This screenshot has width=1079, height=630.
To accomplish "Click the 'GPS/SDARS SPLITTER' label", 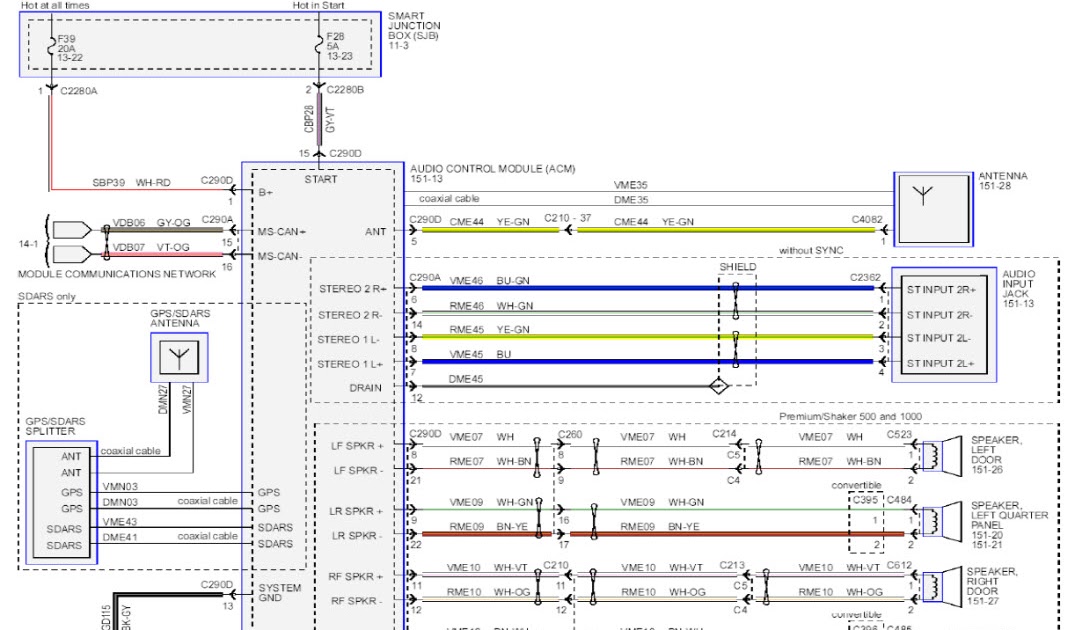I will tap(55, 426).
